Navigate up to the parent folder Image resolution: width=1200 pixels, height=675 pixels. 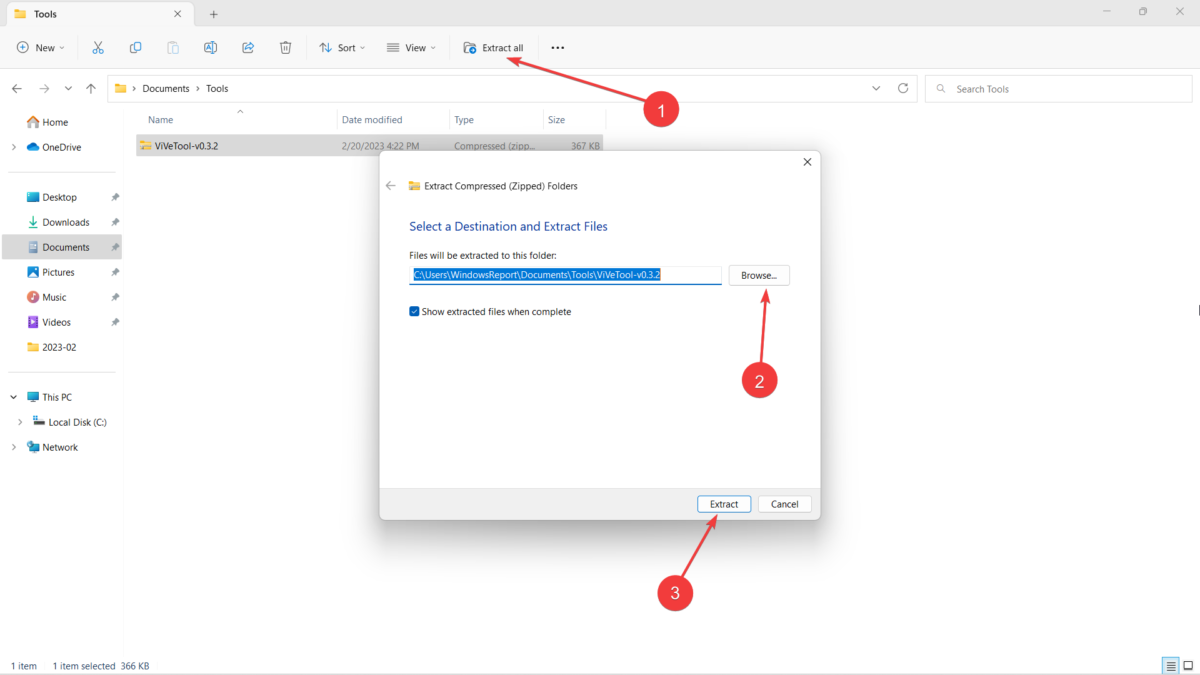point(90,88)
